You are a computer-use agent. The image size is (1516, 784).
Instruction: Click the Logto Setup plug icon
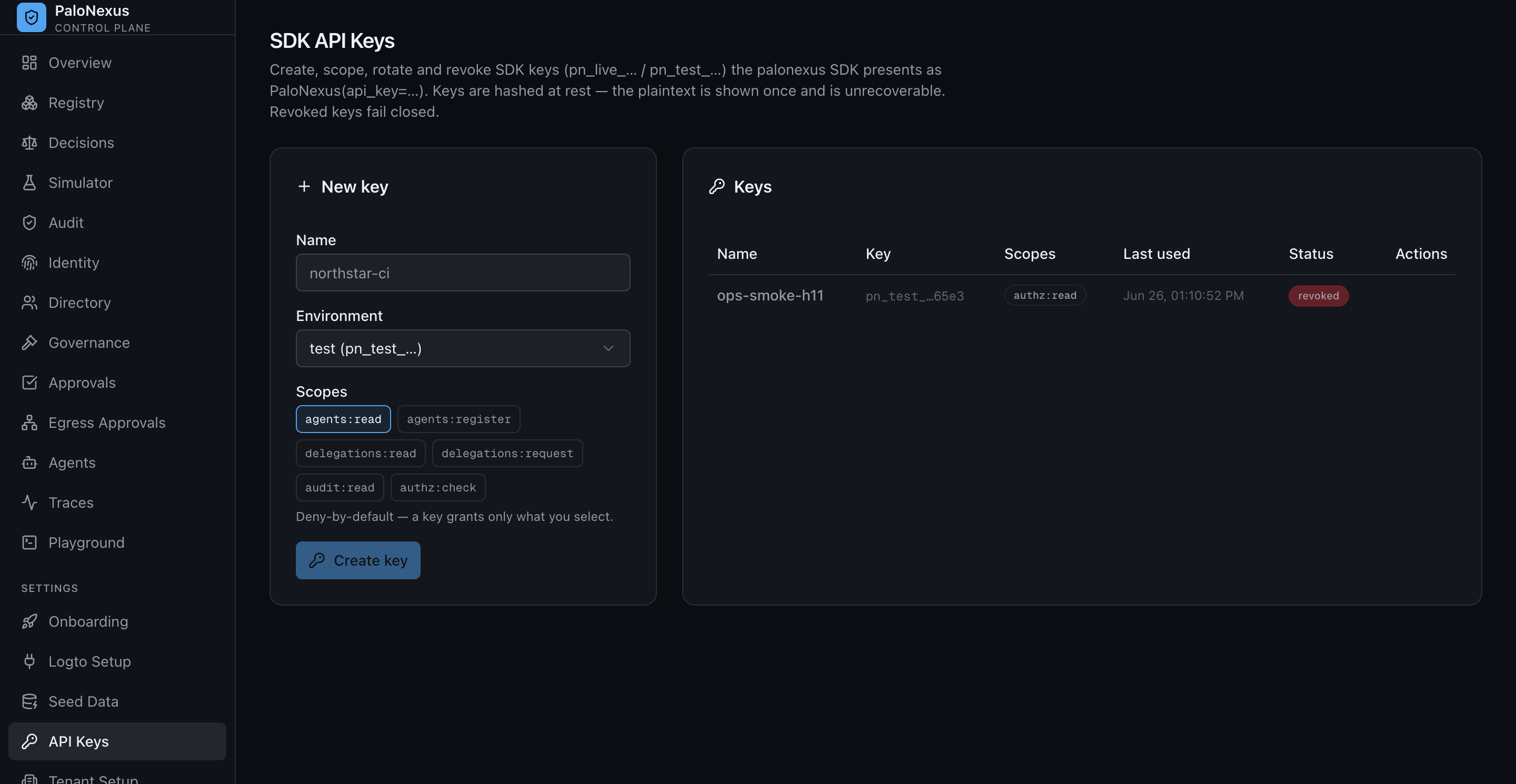29,661
